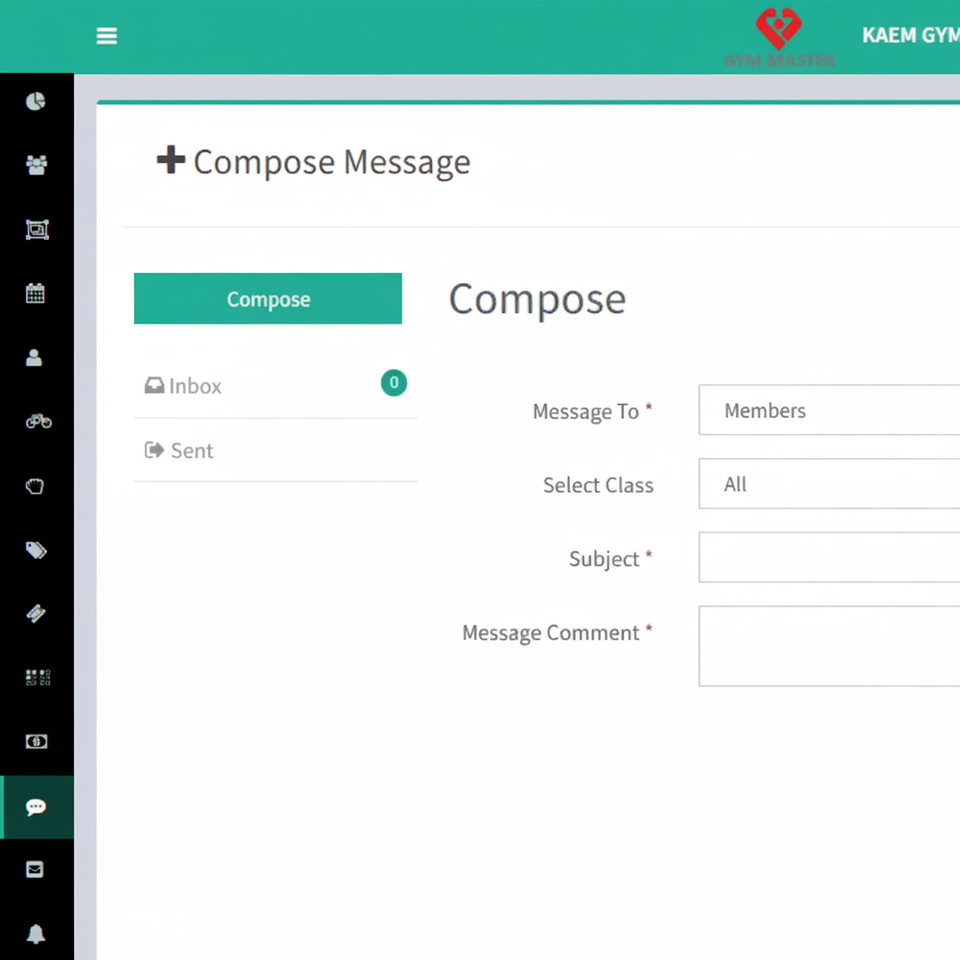Open the chat message sidebar icon
The height and width of the screenshot is (960, 960).
tap(36, 807)
